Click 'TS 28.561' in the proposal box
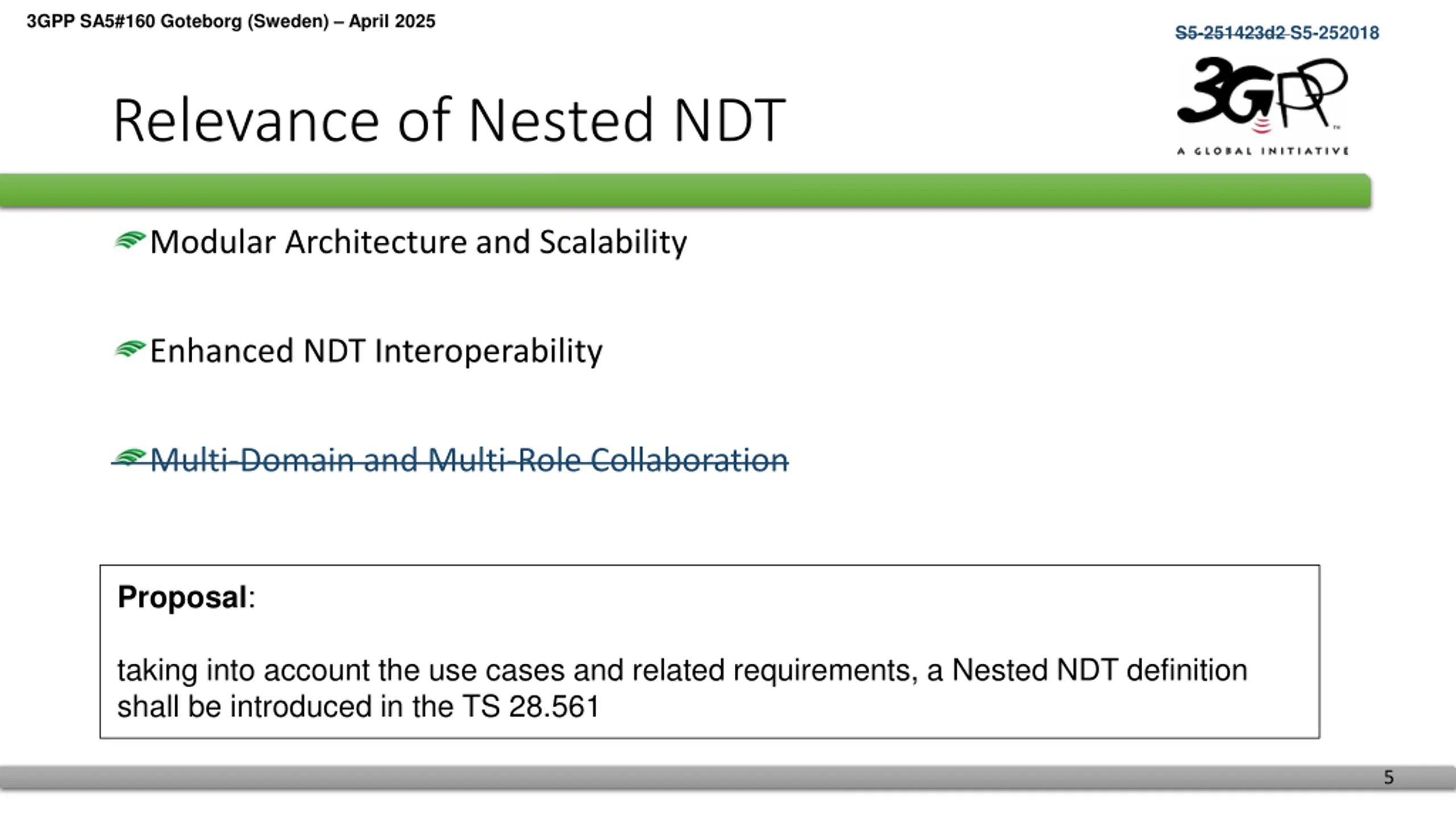The width and height of the screenshot is (1456, 819). pos(531,706)
